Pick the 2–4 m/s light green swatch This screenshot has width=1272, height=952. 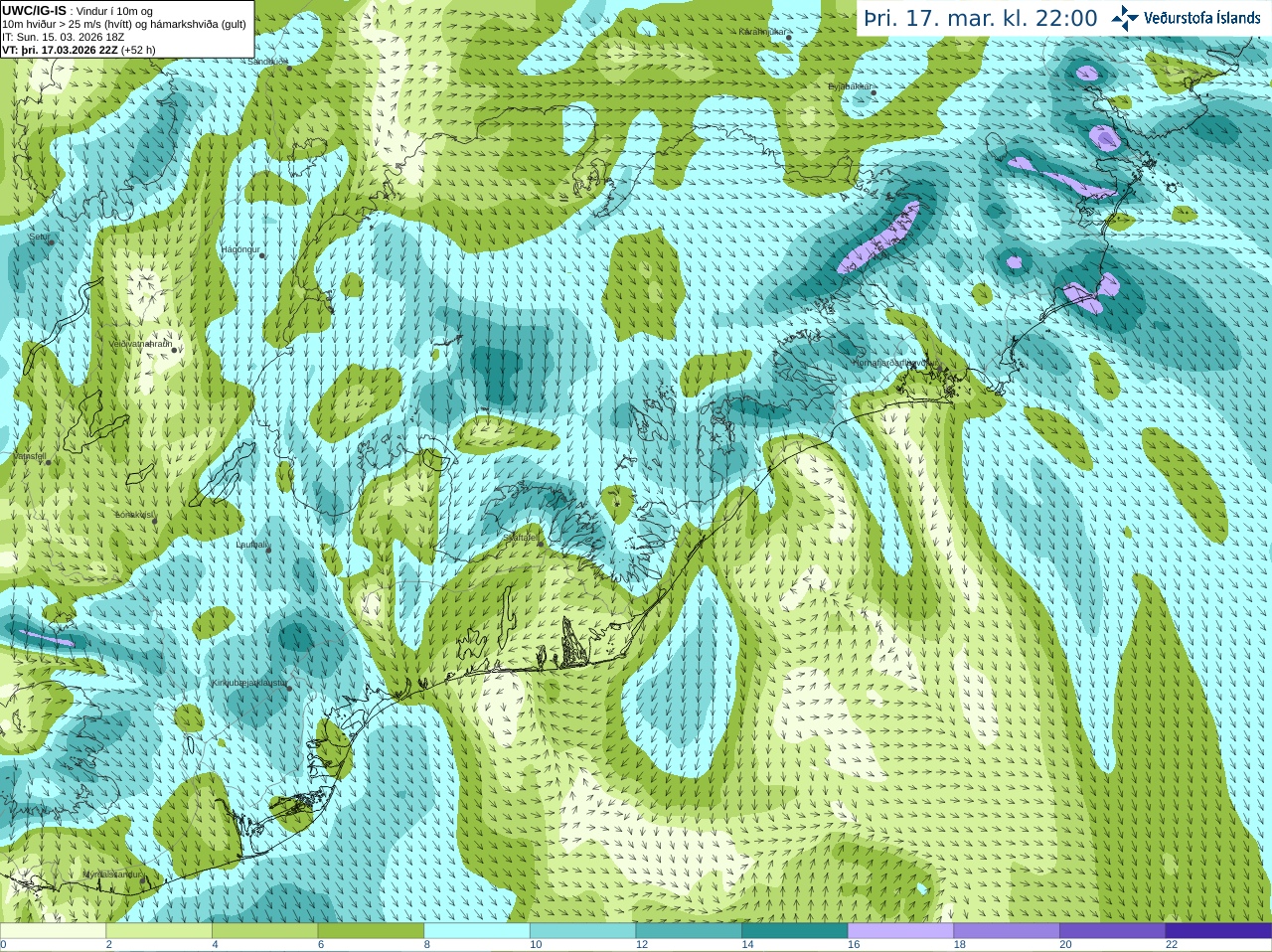click(159, 931)
